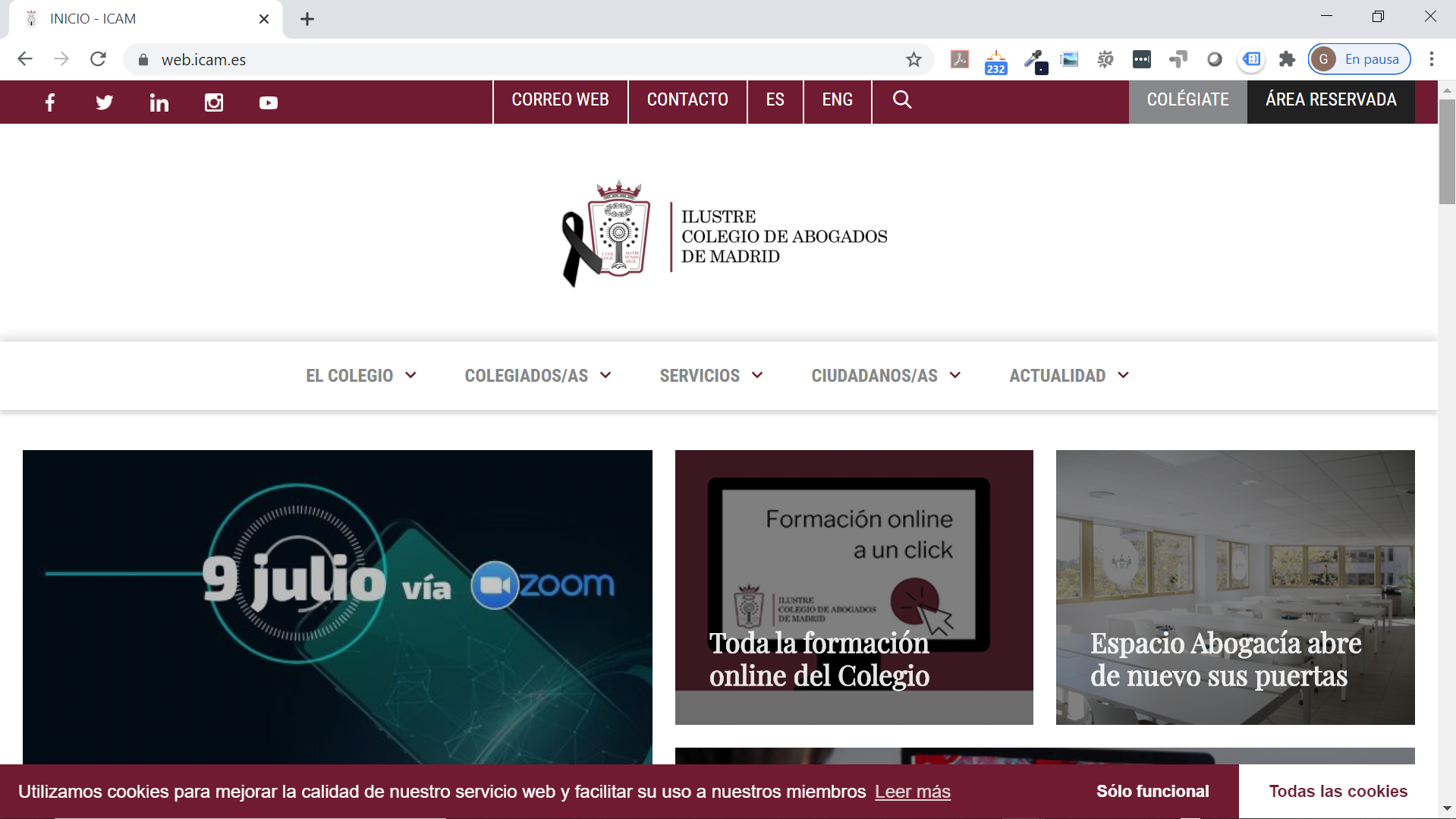Close the INICIO - ICAM tab
The height and width of the screenshot is (819, 1456).
264,19
